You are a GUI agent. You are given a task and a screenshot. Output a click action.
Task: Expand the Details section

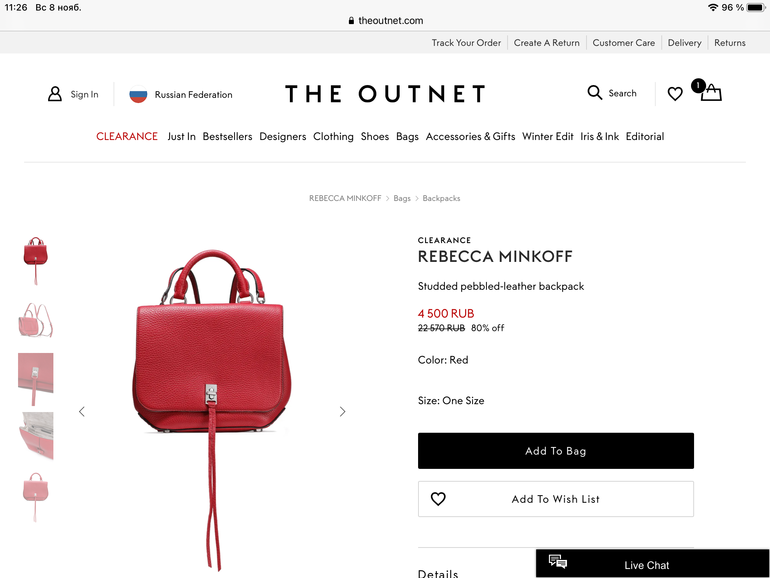coord(438,573)
